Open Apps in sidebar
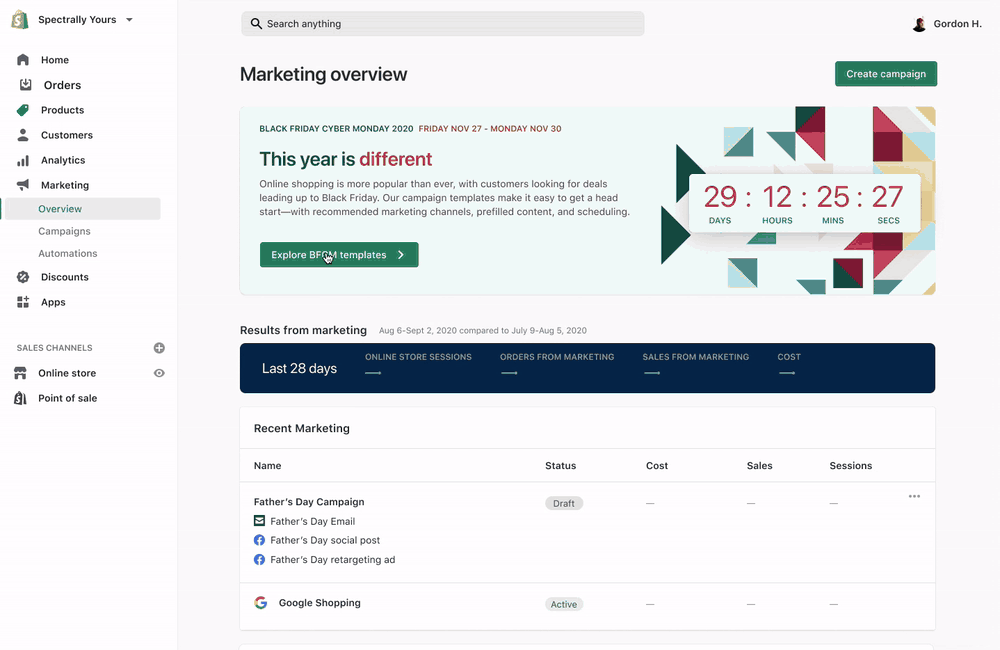The image size is (1000, 650). click(x=54, y=302)
